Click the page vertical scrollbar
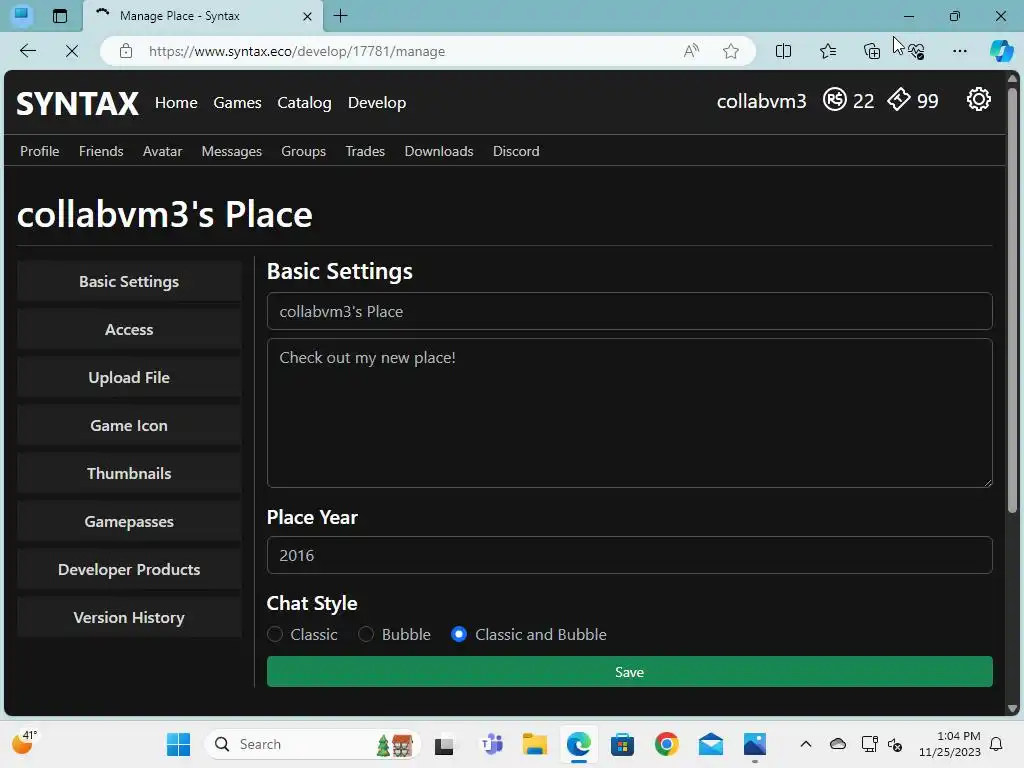The height and width of the screenshot is (768, 1024). 1012,300
